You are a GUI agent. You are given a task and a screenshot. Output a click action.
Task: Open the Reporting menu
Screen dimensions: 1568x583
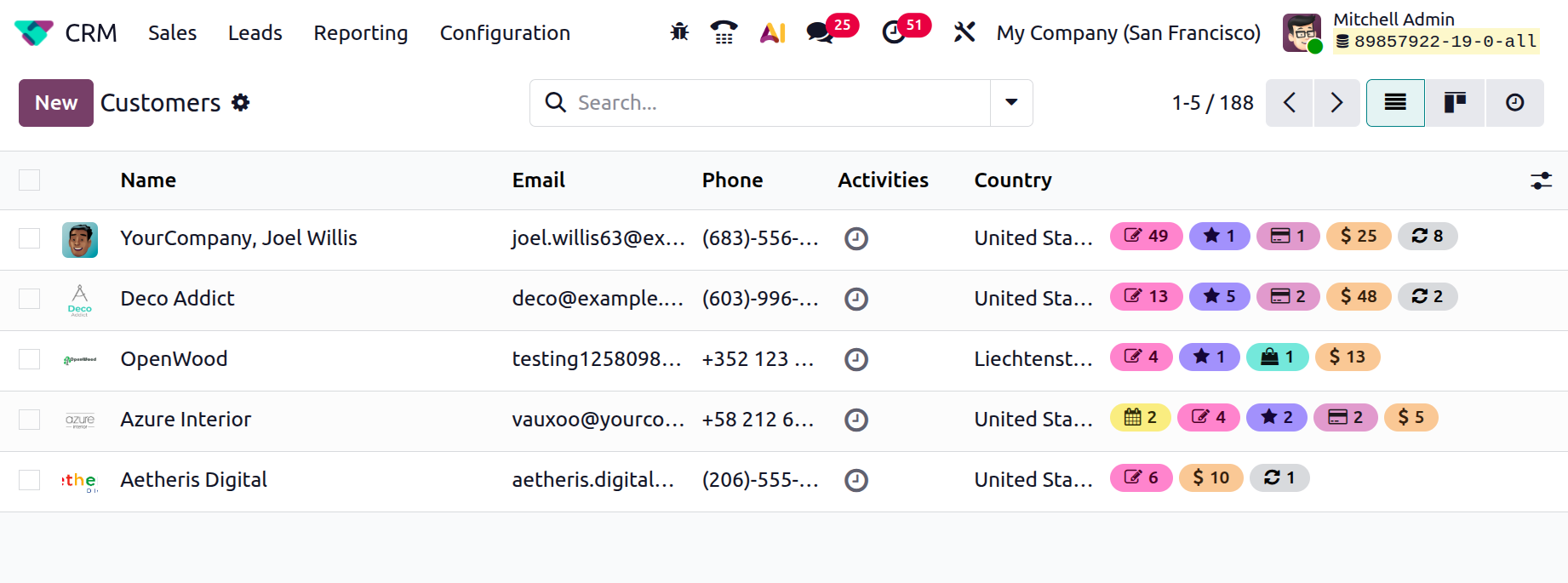click(361, 33)
